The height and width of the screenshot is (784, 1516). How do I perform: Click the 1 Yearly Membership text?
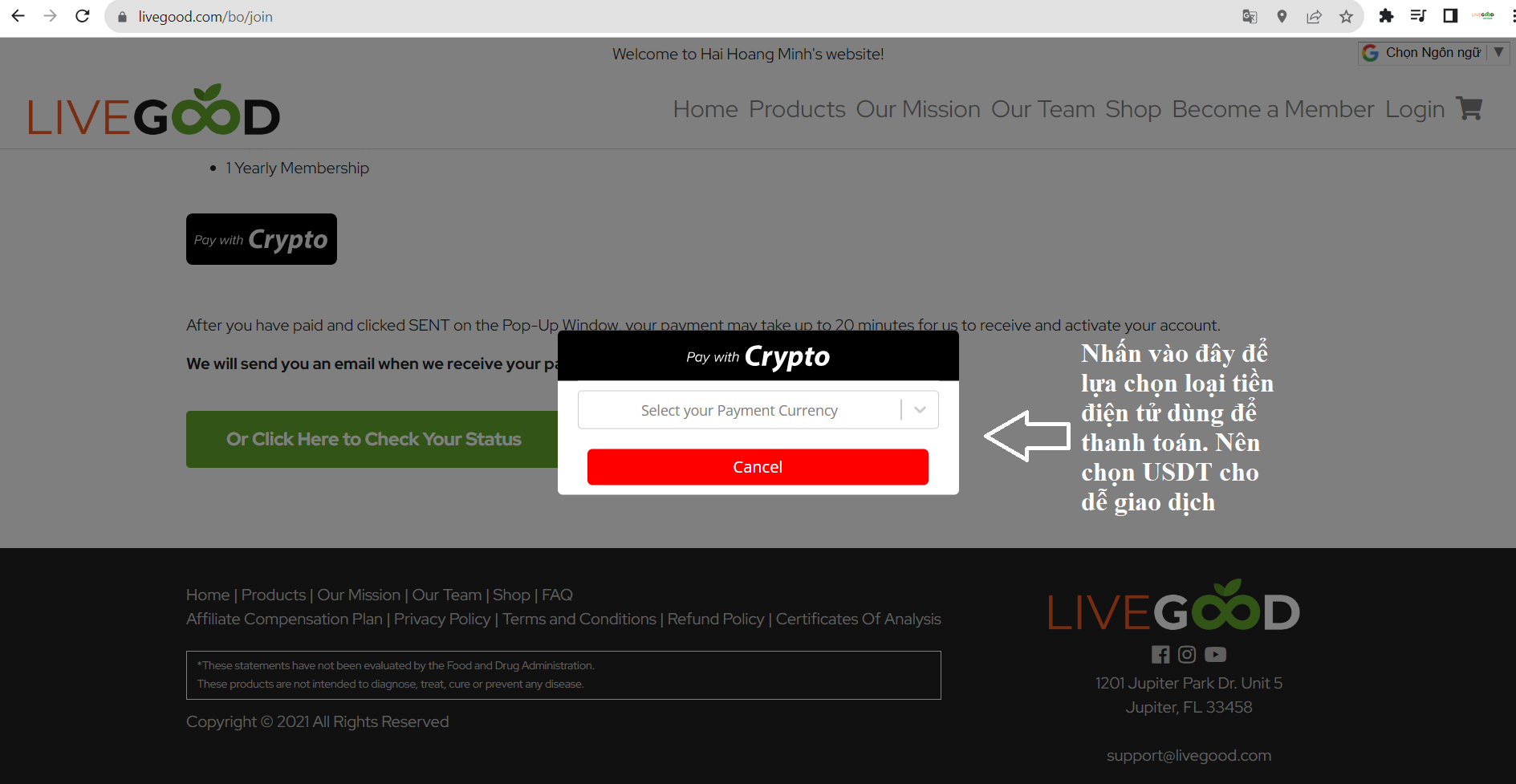coord(297,168)
